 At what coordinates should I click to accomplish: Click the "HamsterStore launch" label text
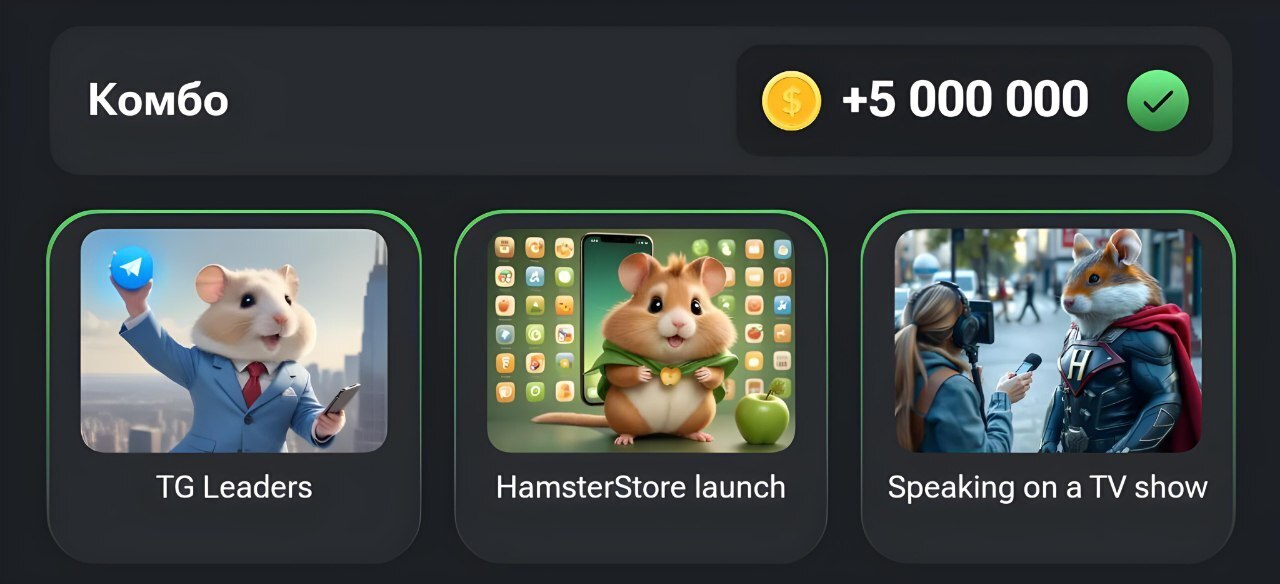point(641,488)
